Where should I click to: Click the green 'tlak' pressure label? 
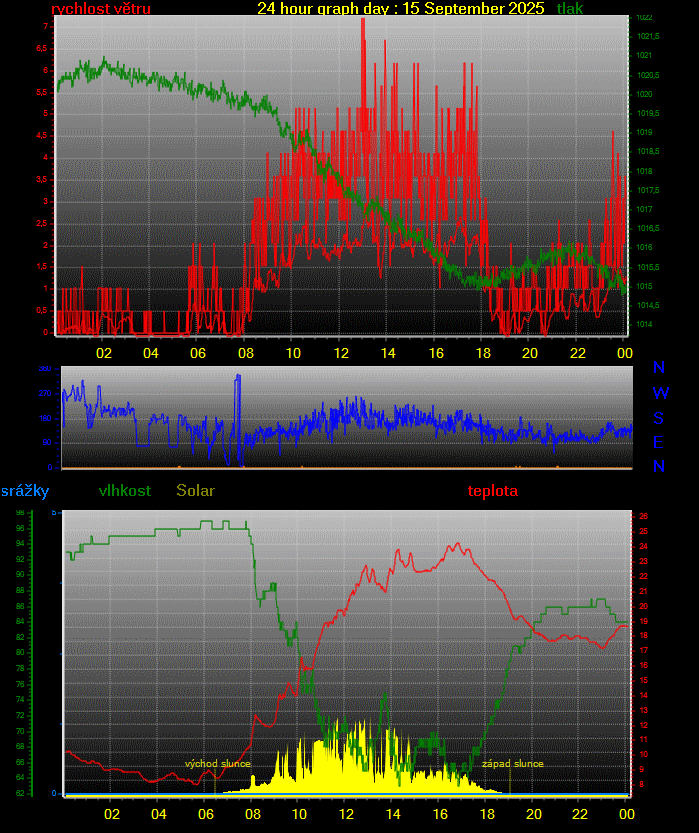point(570,9)
